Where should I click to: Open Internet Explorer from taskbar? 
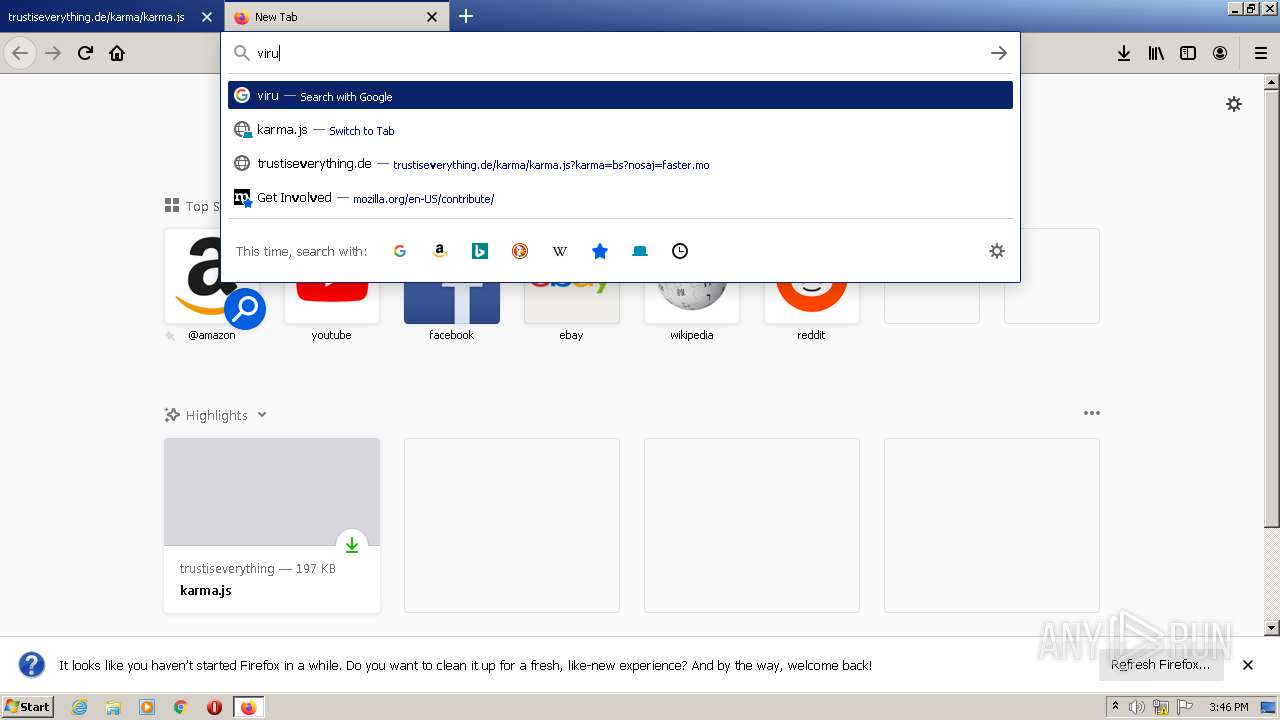79,707
